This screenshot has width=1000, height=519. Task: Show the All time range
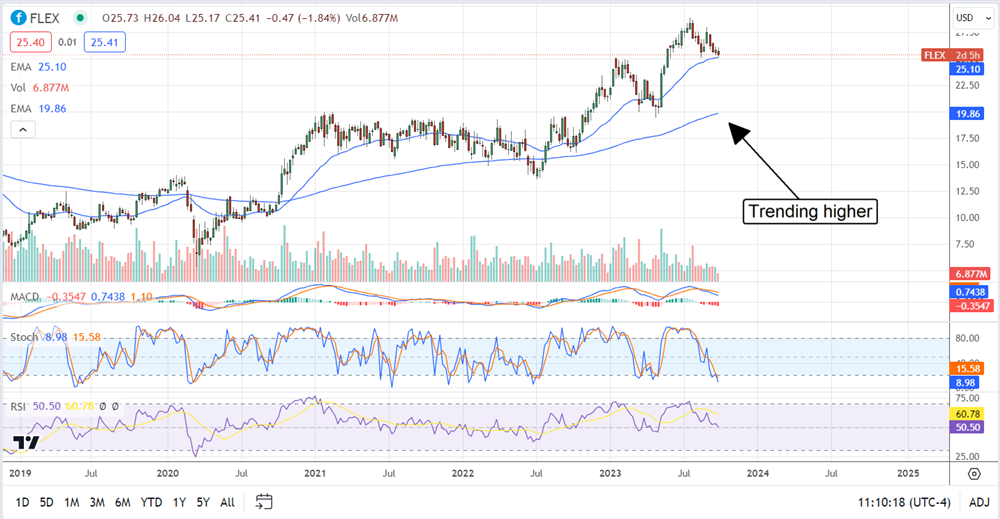[x=227, y=501]
